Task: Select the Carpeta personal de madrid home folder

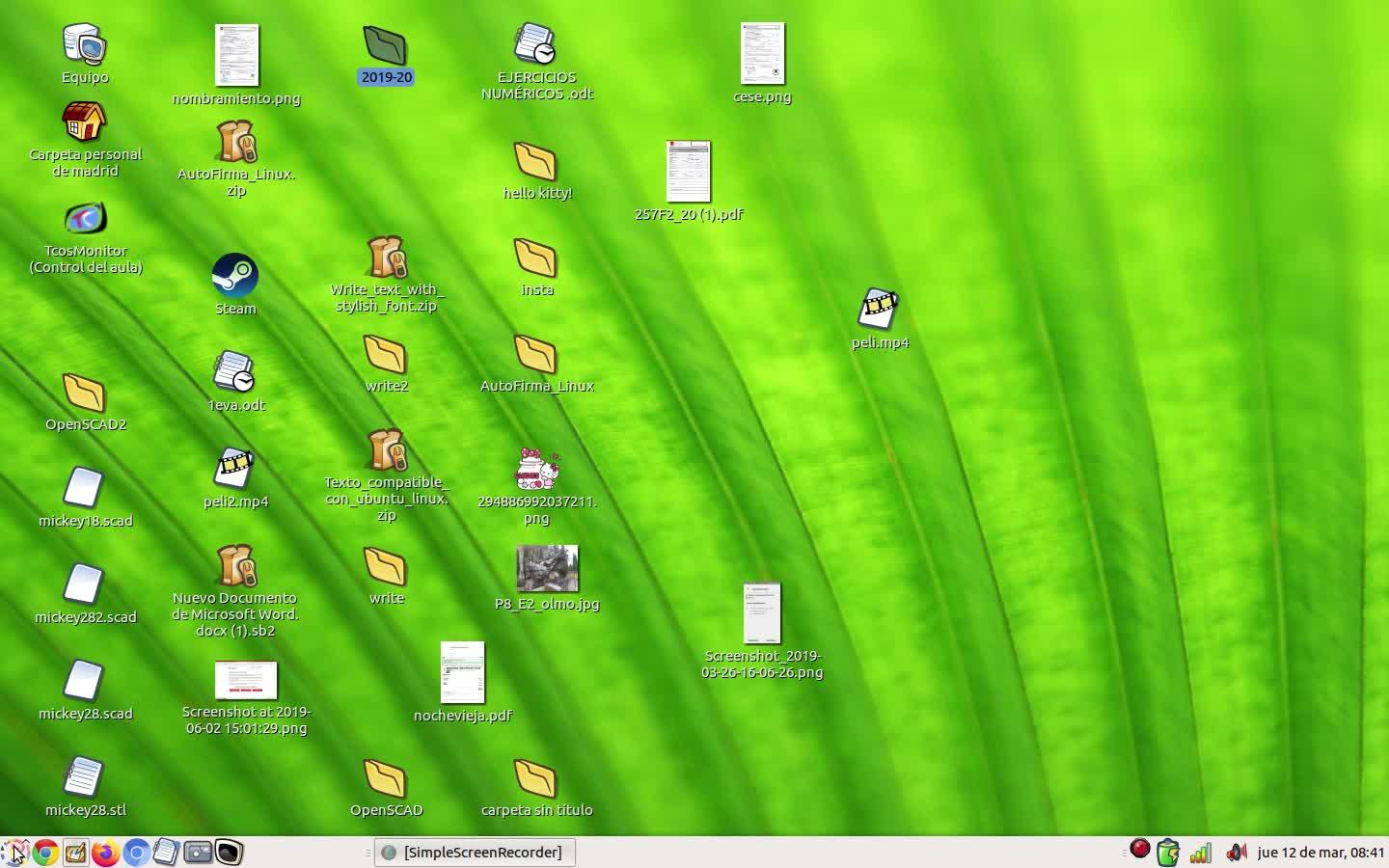Action: point(85,123)
